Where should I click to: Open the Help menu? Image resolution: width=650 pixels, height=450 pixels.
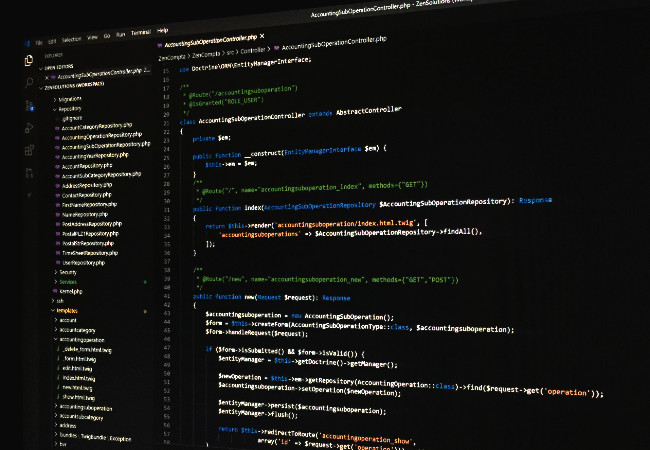[x=162, y=30]
